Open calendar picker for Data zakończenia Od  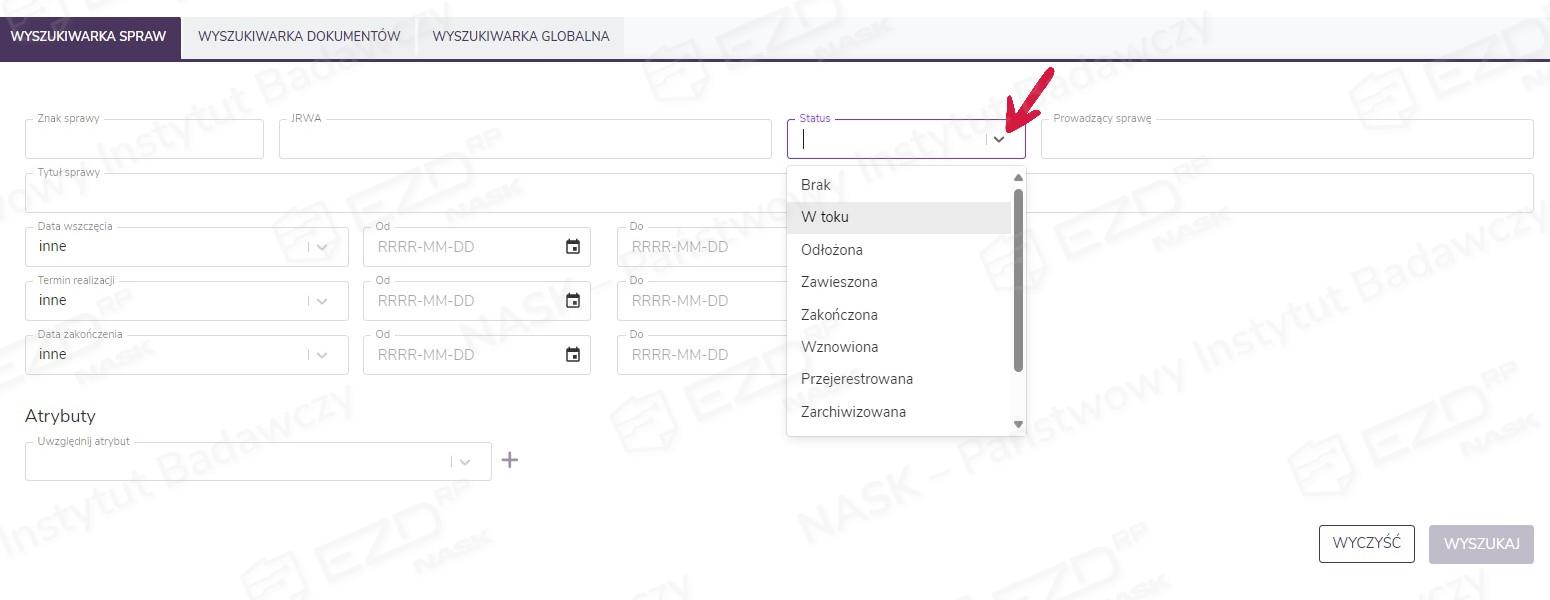(x=573, y=355)
